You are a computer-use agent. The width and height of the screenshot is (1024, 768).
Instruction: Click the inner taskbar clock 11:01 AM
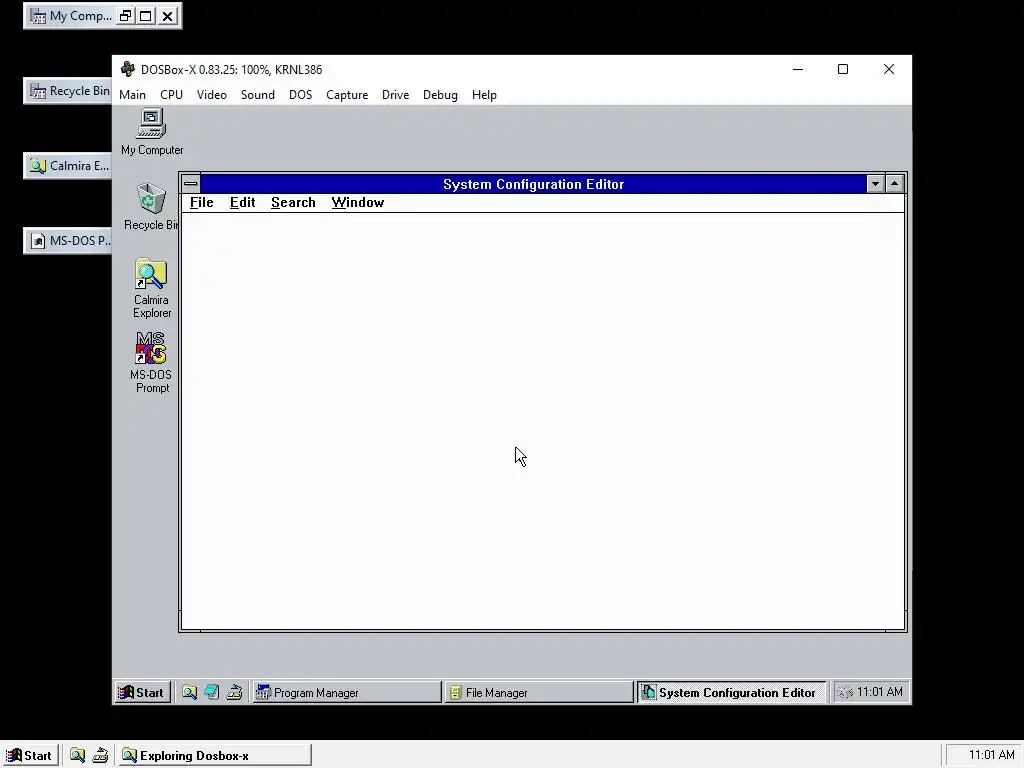(880, 692)
